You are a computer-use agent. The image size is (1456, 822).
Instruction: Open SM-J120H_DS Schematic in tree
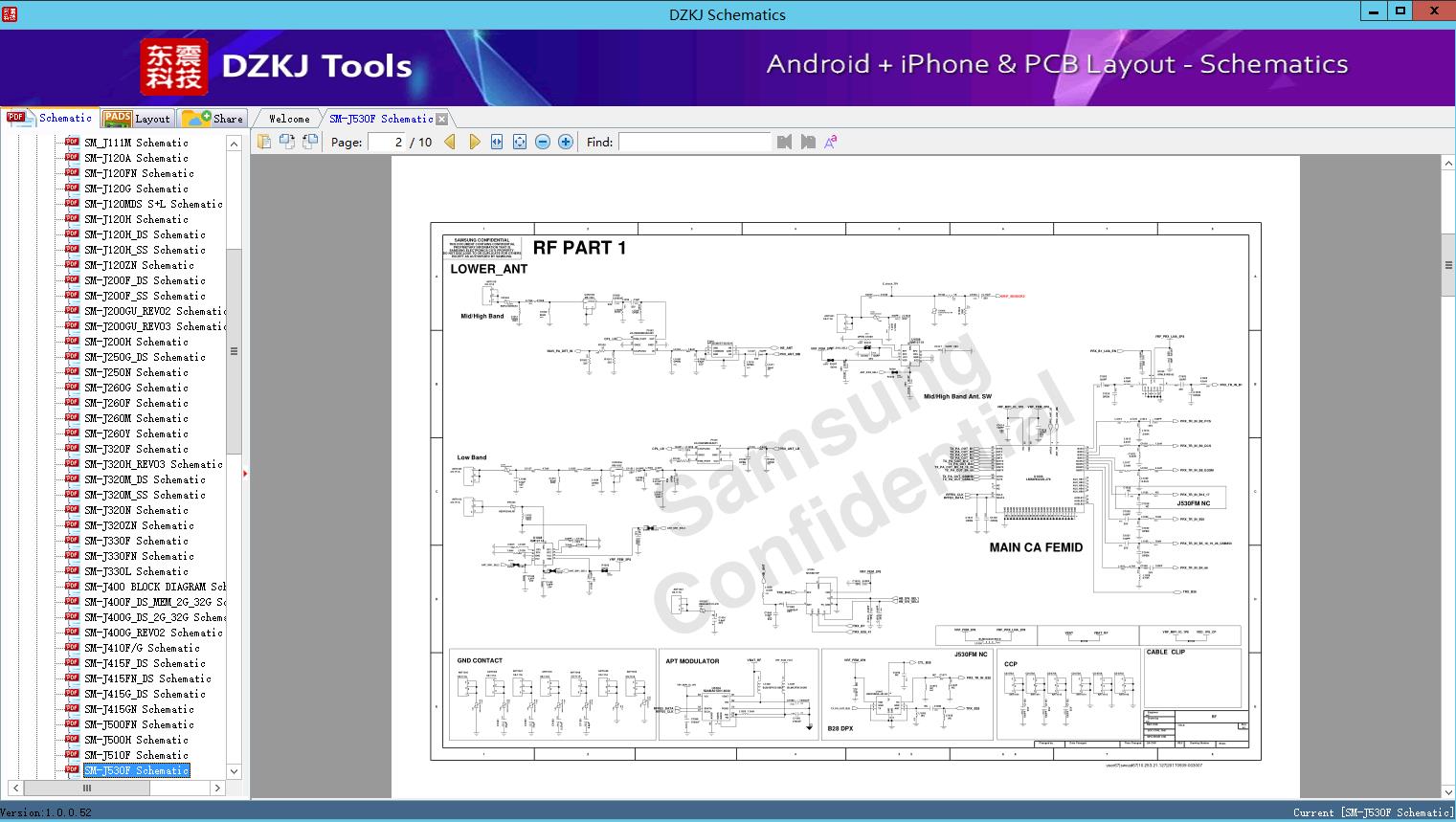pyautogui.click(x=145, y=234)
